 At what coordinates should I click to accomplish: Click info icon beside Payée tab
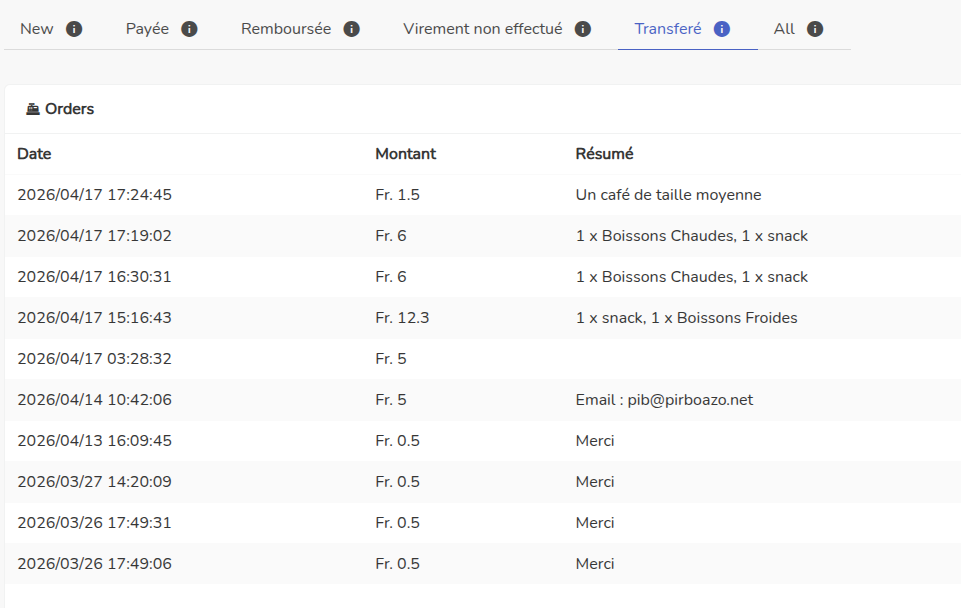coord(190,29)
